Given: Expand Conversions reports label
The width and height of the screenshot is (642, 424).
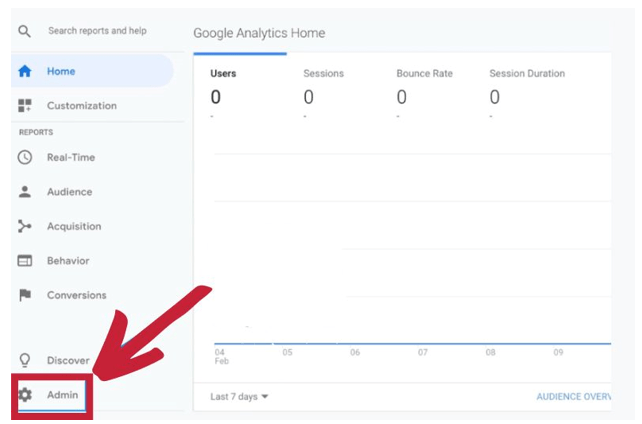Looking at the screenshot, I should (77, 295).
